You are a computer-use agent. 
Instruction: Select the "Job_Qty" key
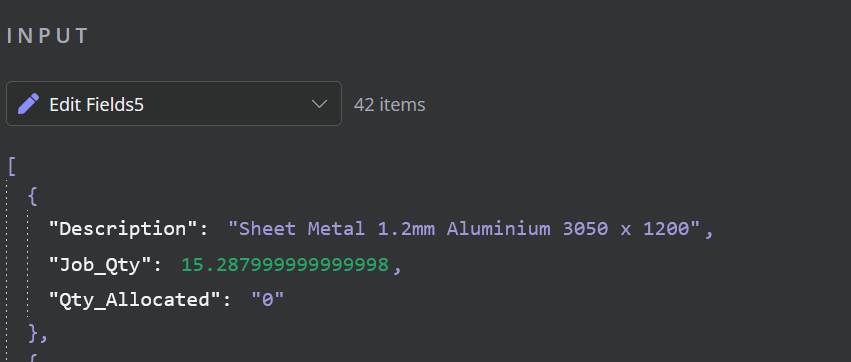[101, 265]
